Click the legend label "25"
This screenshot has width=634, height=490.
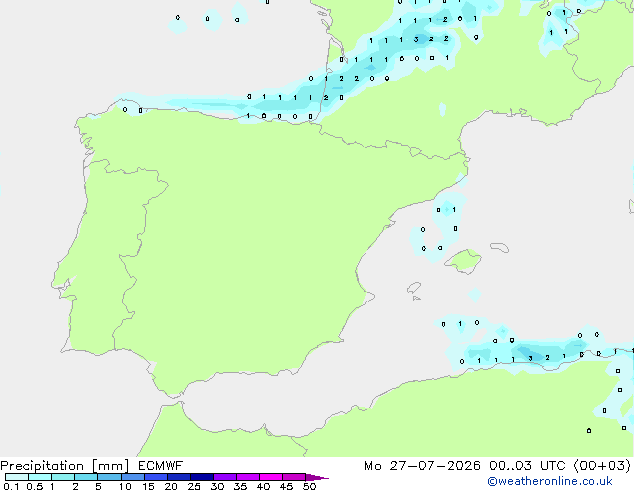(194, 486)
